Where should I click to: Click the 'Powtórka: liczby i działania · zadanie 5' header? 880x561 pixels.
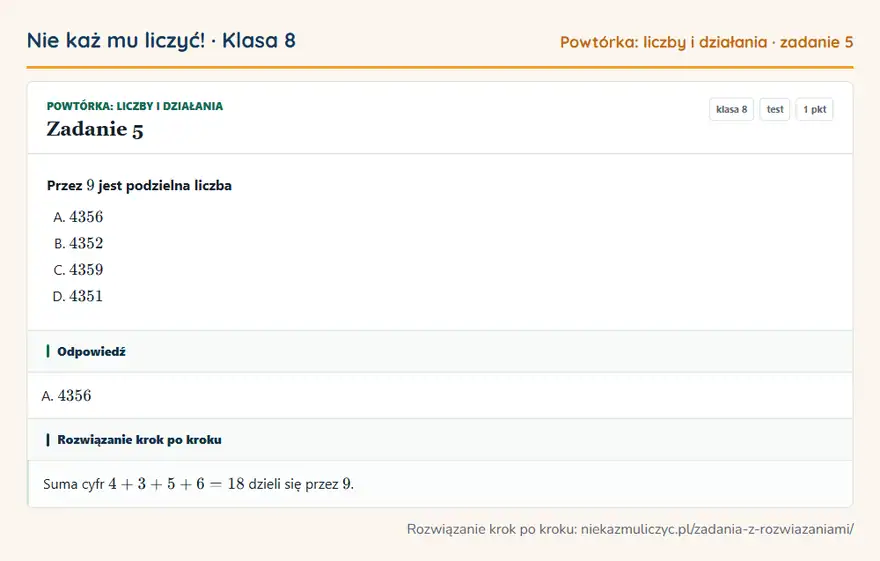tap(707, 42)
